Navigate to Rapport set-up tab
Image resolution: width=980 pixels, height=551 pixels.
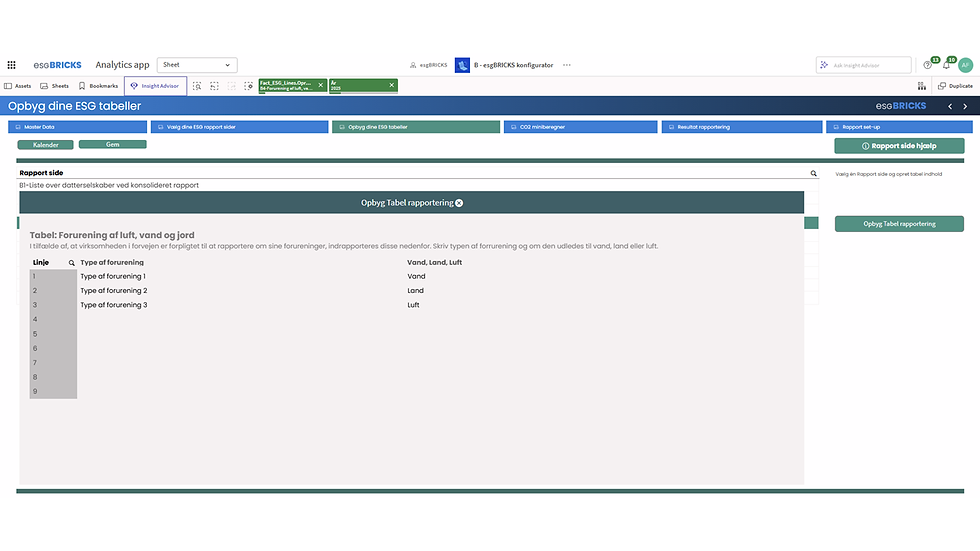[x=899, y=127]
